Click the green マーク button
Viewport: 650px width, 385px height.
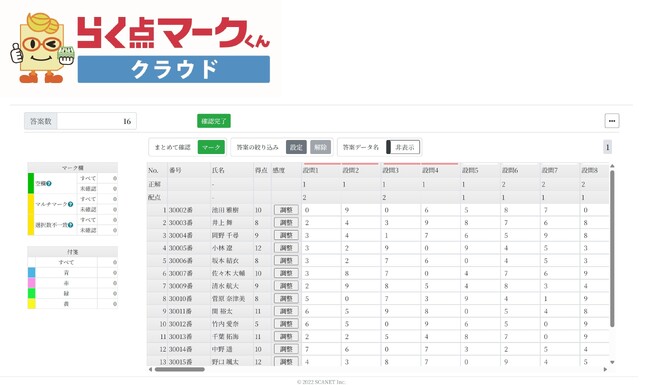(211, 147)
